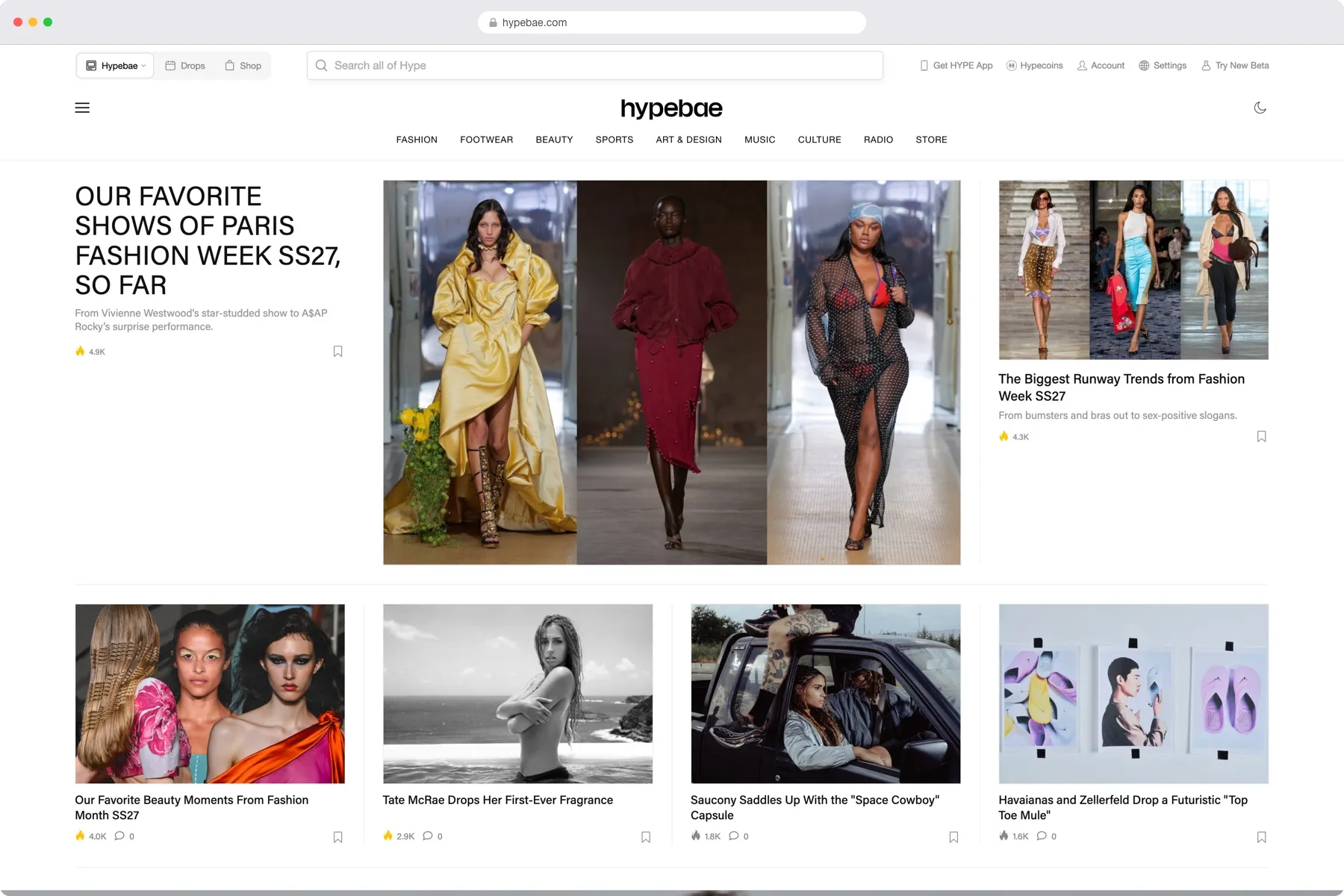Viewport: 1344px width, 896px height.
Task: Click Get HYPE App link
Action: [x=956, y=66]
